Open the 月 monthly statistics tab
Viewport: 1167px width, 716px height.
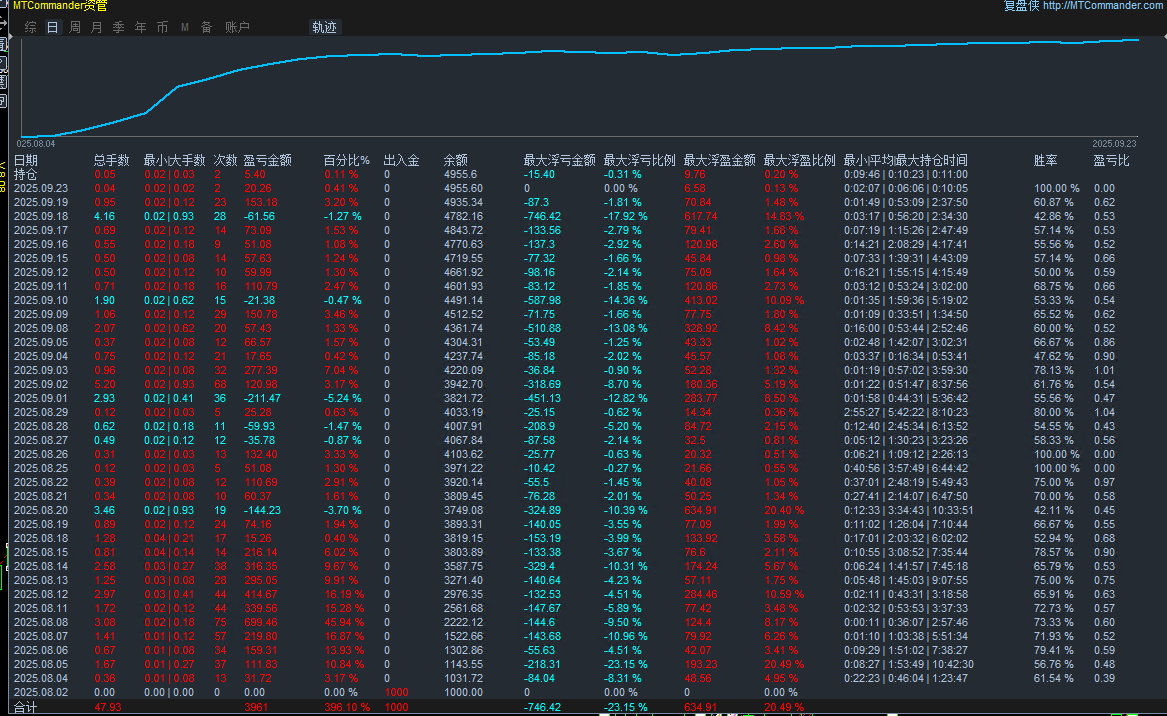coord(97,28)
